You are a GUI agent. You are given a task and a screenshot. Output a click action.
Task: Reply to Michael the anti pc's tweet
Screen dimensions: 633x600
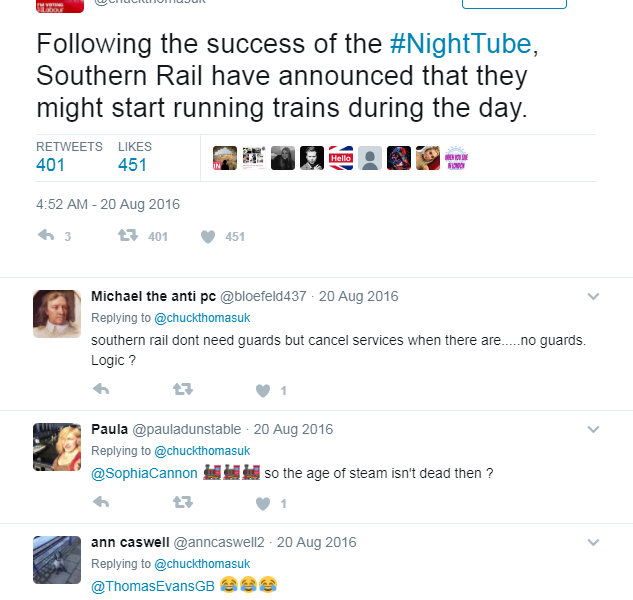click(x=100, y=390)
